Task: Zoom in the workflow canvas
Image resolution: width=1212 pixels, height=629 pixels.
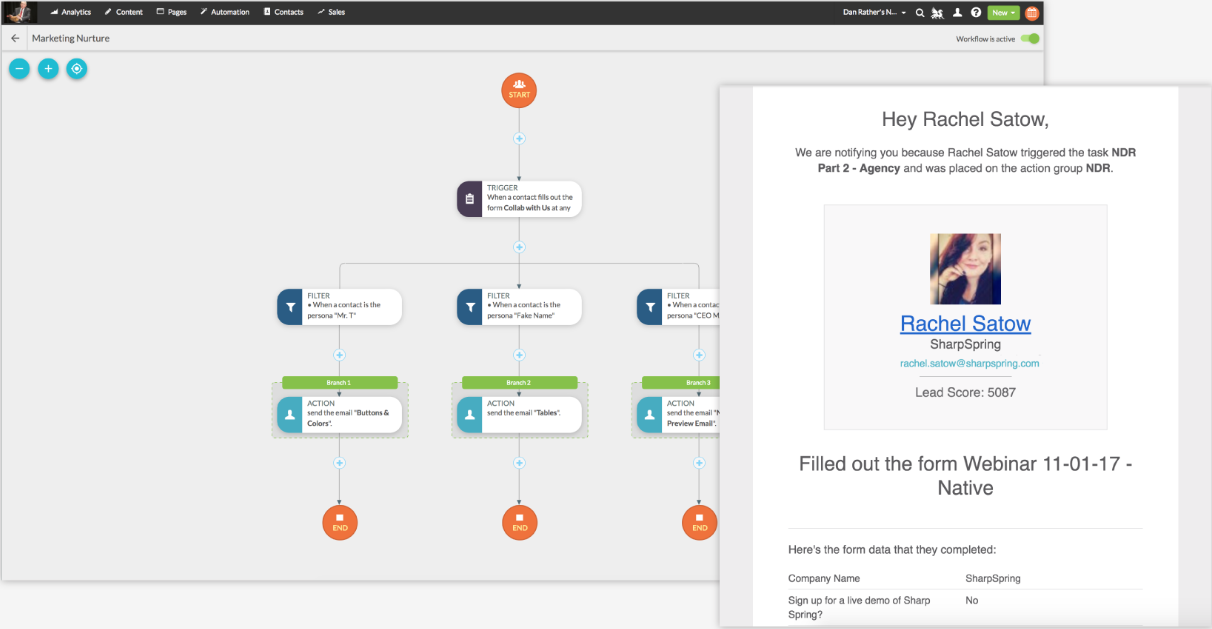Action: (x=48, y=69)
